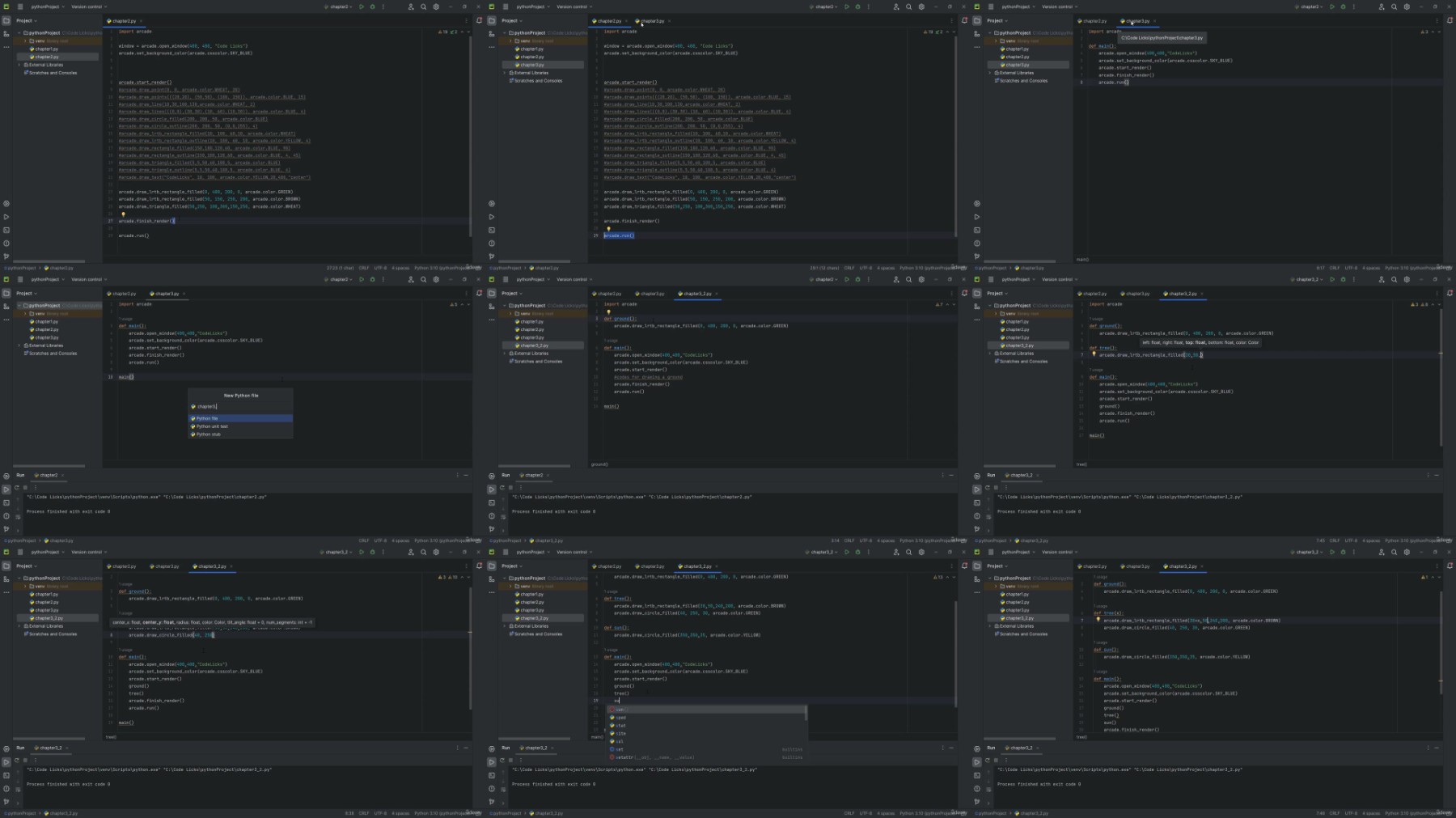Open Structure tool icon in single-tab chapter2.py frame
Image resolution: width=1456 pixels, height=818 pixels.
(6, 33)
